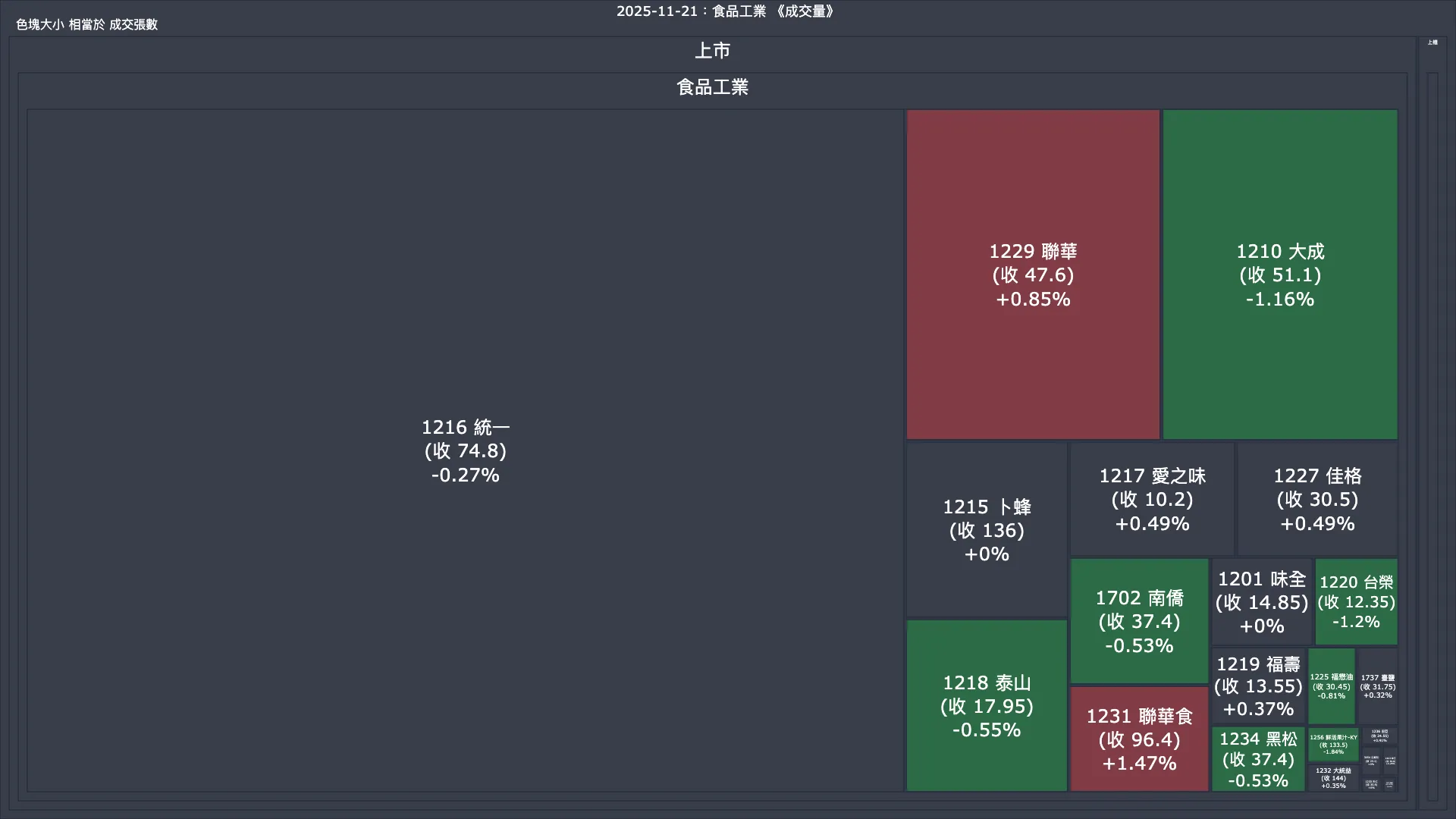Select the 1217 愛之味 tile

(x=1151, y=500)
